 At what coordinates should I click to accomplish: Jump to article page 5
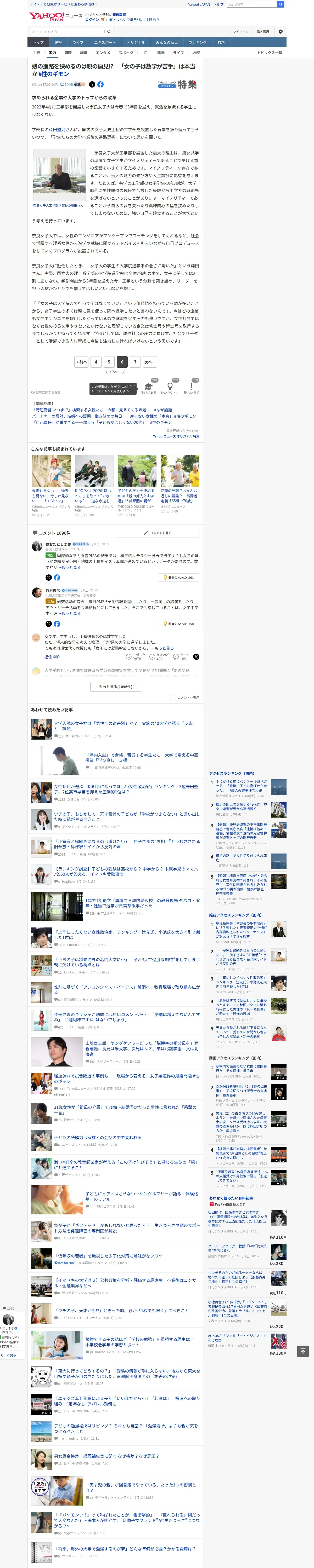(109, 362)
